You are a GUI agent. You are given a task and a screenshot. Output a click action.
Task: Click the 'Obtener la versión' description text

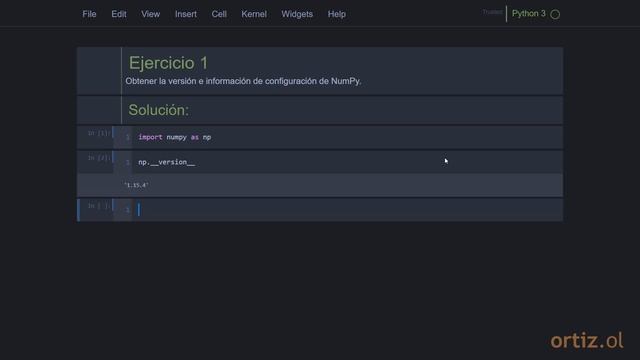point(243,81)
